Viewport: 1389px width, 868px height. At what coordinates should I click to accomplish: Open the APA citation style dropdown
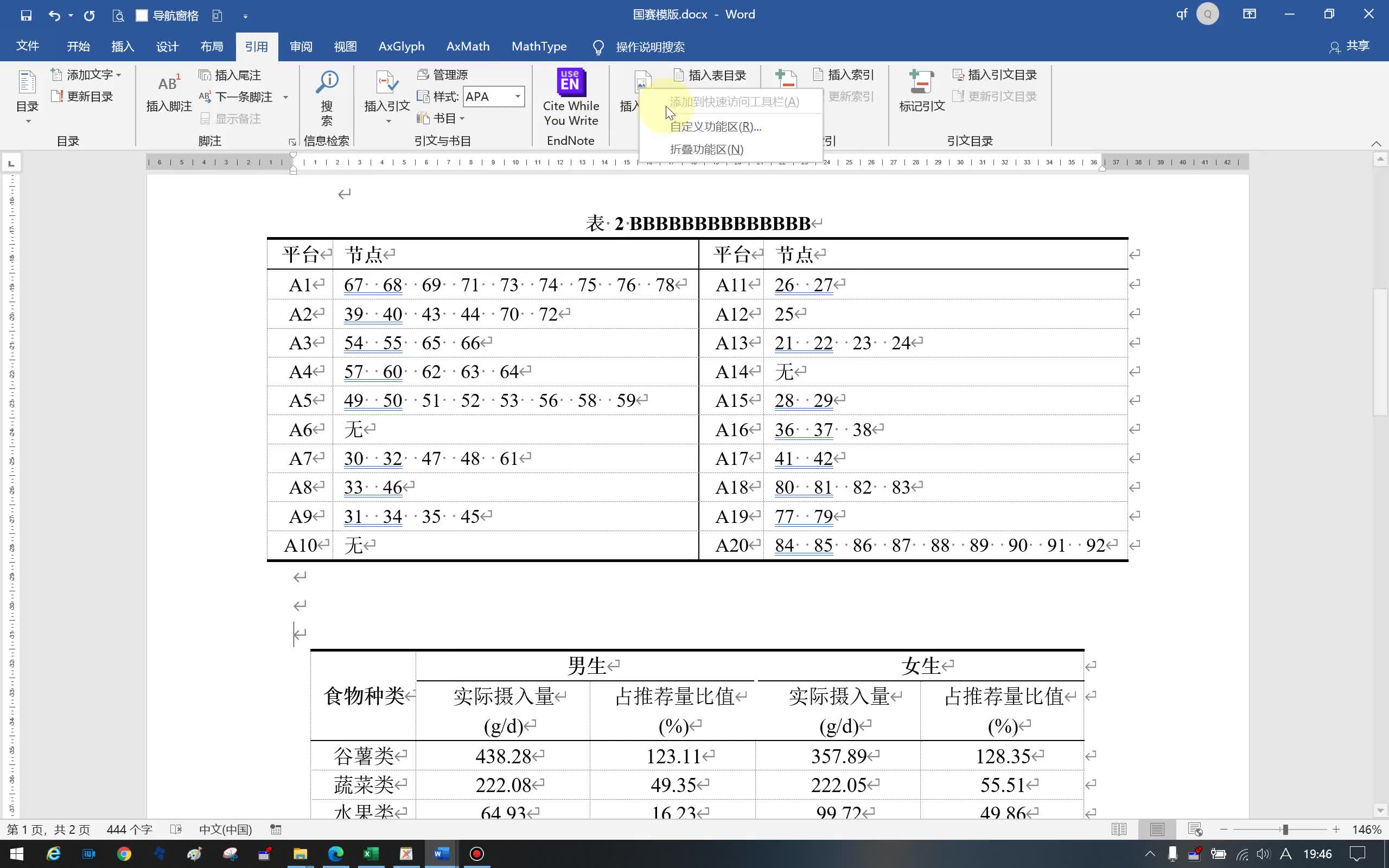click(x=518, y=97)
